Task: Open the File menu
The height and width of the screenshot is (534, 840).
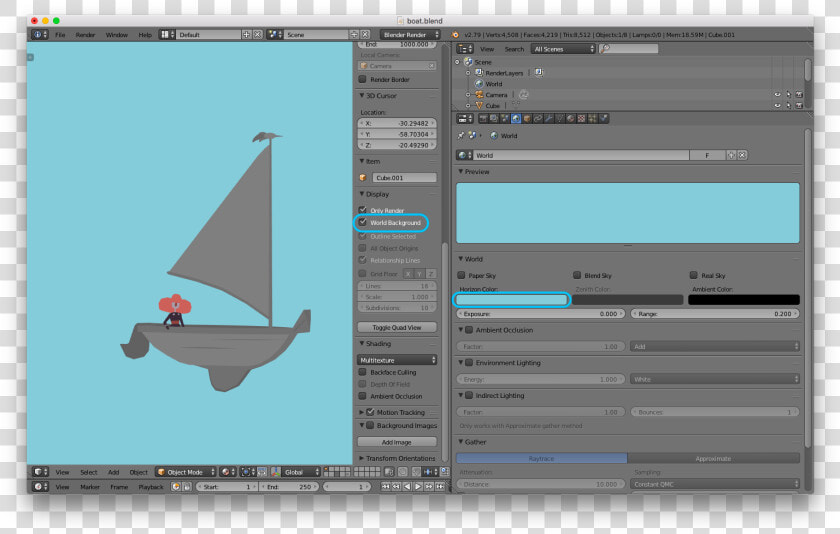Action: pos(60,35)
